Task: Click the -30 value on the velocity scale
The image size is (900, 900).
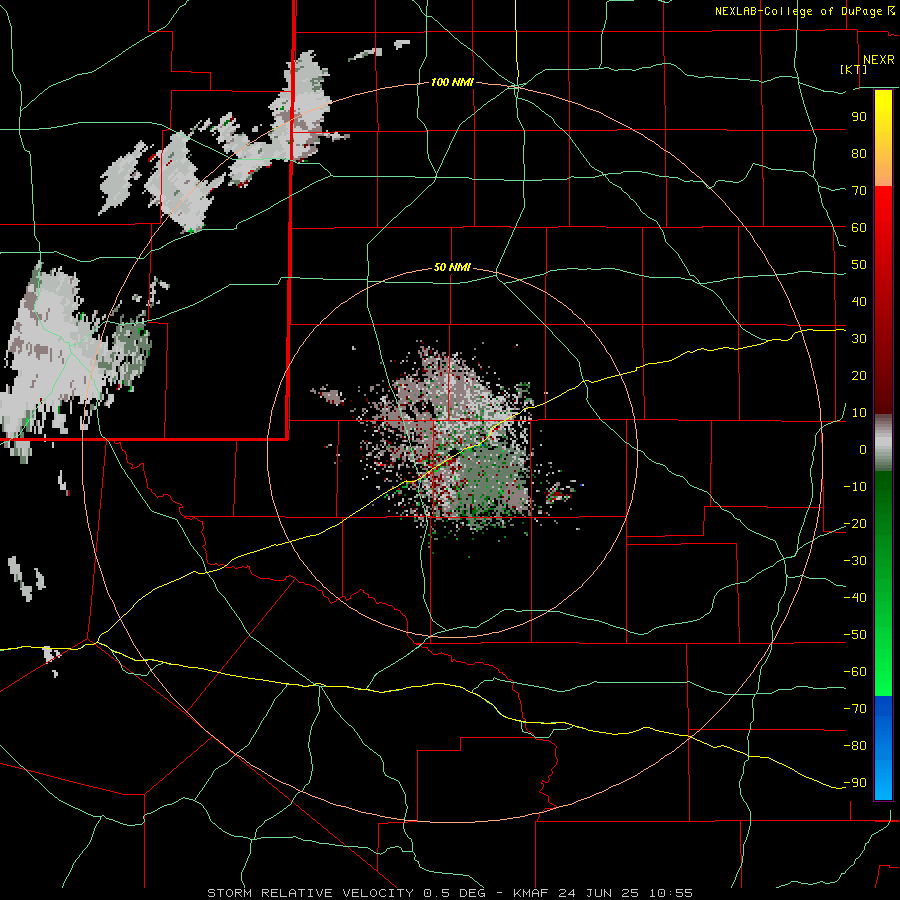Action: tap(855, 561)
